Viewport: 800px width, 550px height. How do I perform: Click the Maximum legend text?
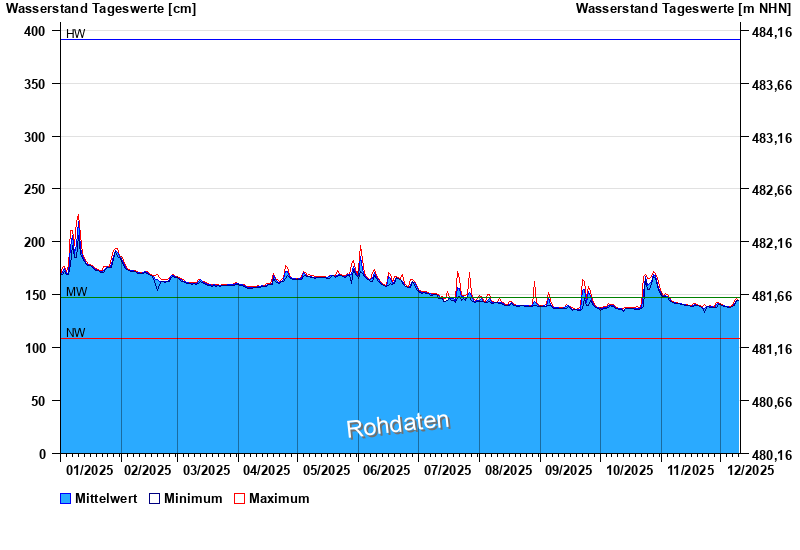(x=279, y=498)
